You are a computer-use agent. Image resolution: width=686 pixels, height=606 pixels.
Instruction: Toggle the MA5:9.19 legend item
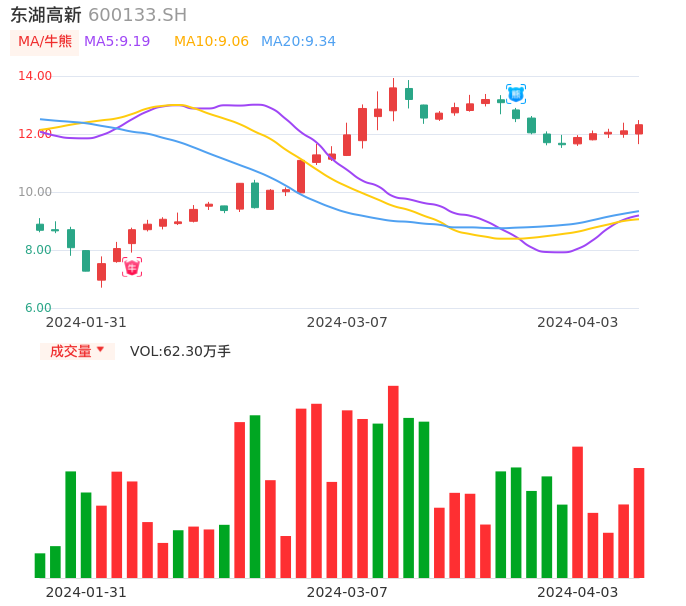(x=117, y=42)
